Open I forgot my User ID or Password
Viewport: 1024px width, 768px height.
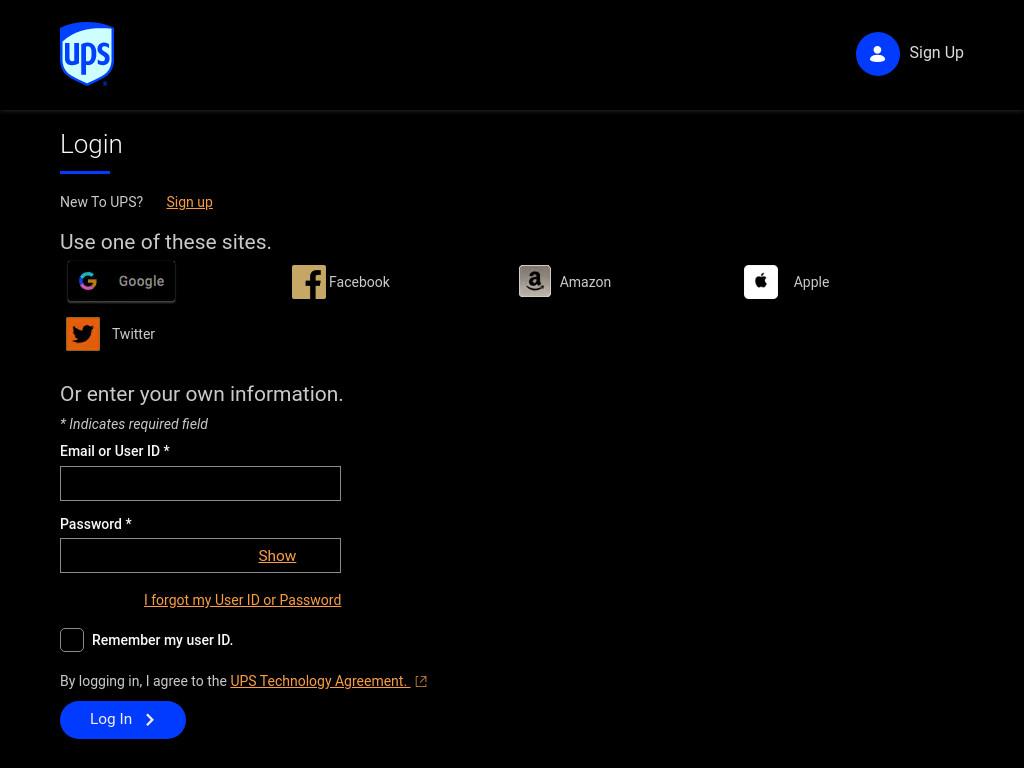(242, 600)
